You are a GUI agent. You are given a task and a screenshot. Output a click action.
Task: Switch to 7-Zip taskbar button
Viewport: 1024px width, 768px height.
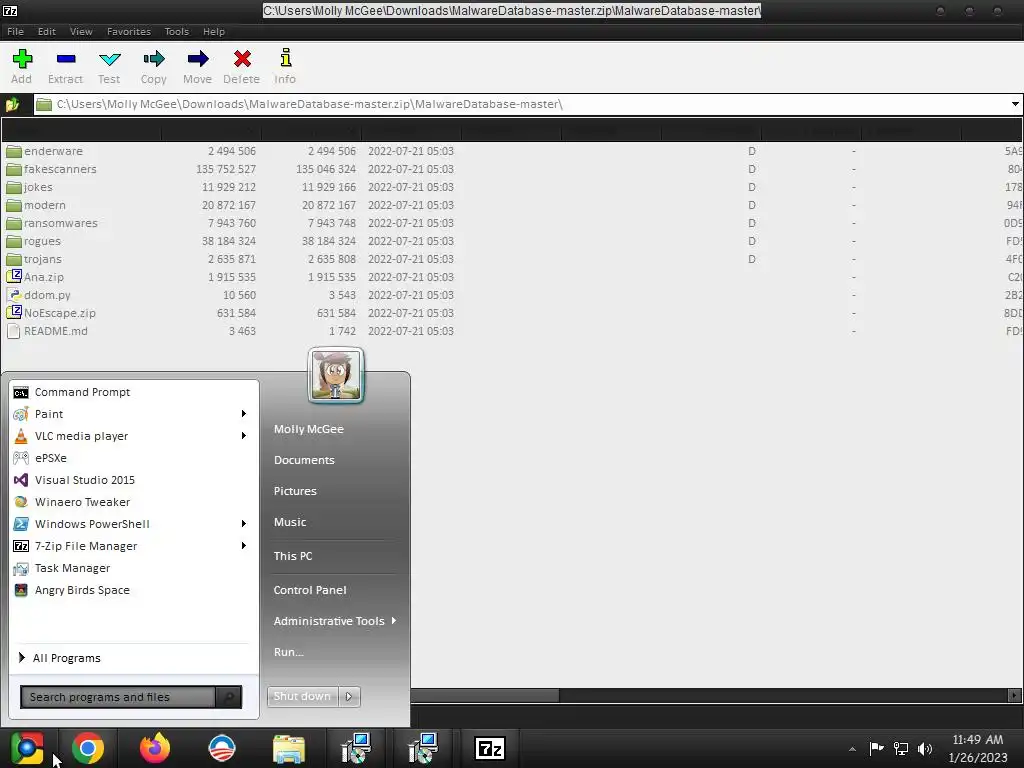point(490,748)
